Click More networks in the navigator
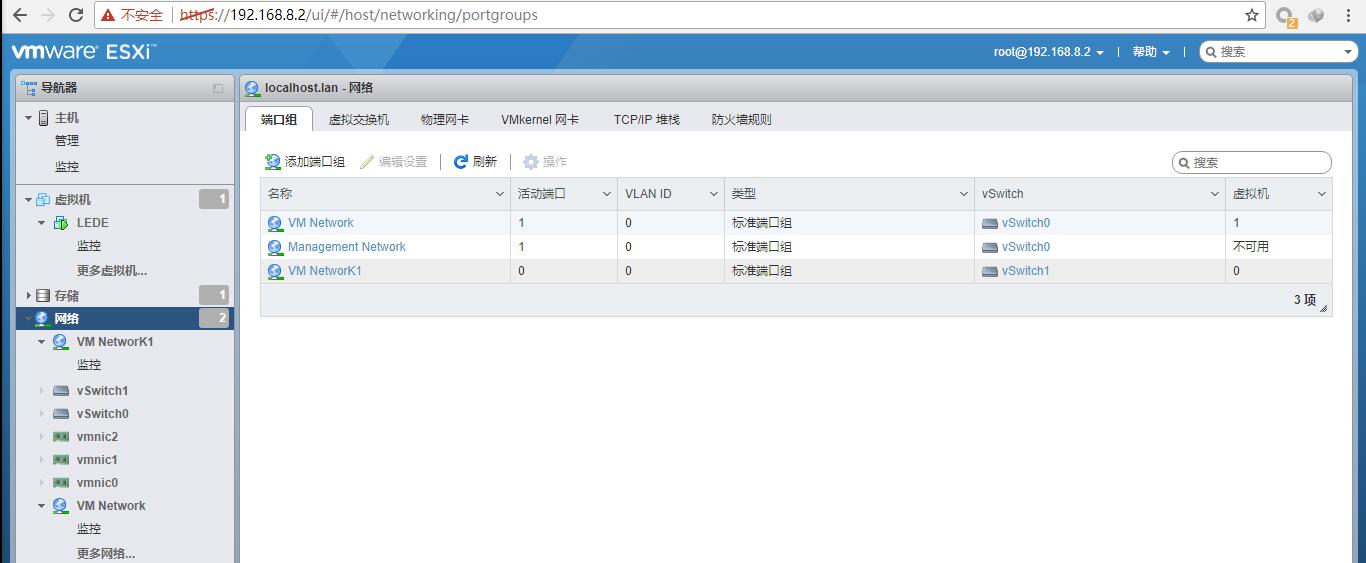 coord(106,553)
